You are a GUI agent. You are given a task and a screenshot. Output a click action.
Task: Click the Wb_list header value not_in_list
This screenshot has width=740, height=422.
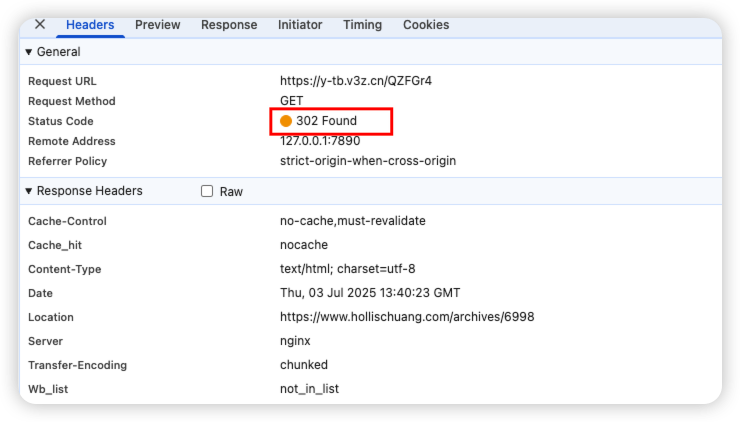point(309,389)
